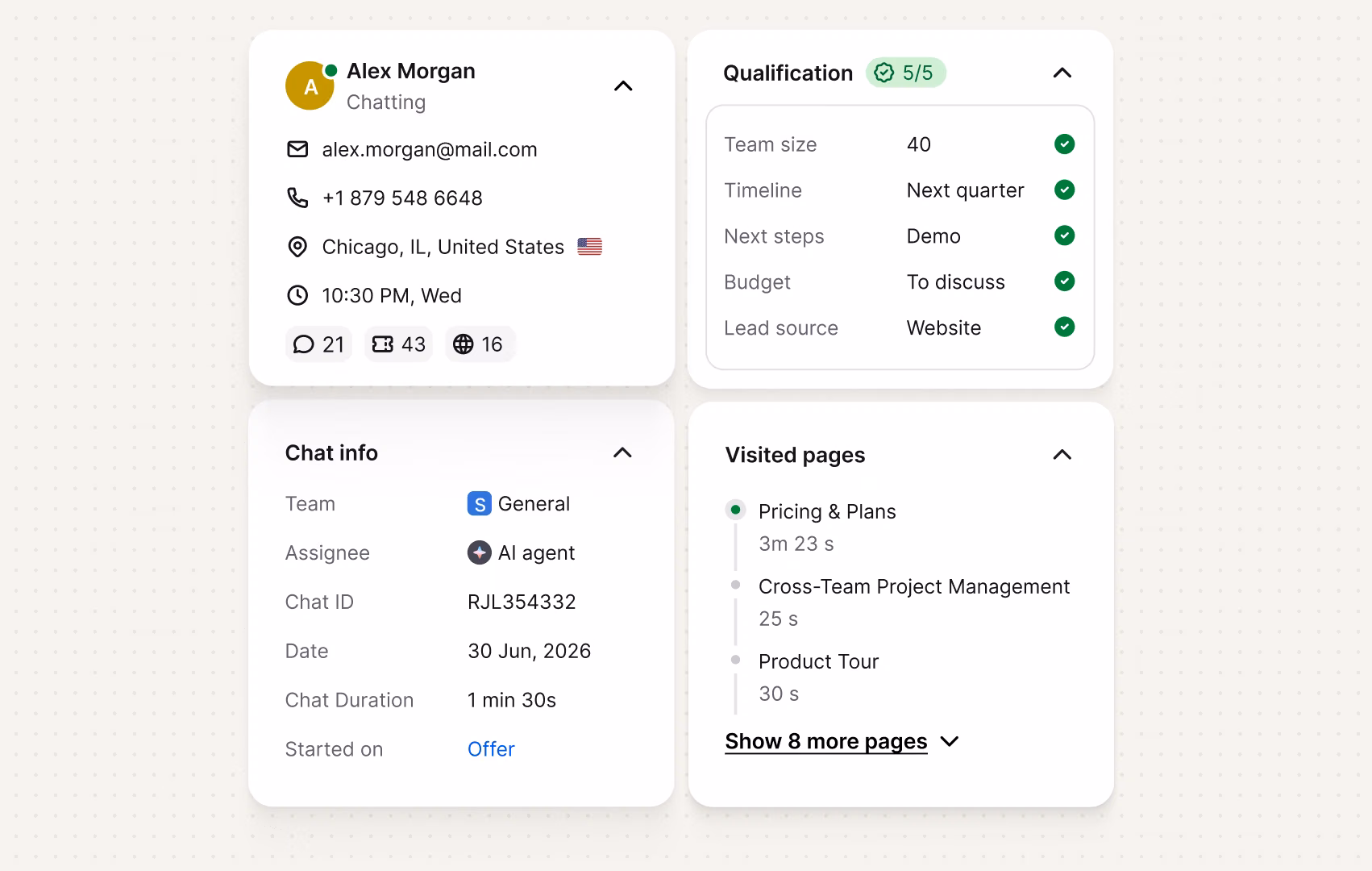Click the Lead source green checkmark
This screenshot has width=1372, height=871.
[1064, 327]
